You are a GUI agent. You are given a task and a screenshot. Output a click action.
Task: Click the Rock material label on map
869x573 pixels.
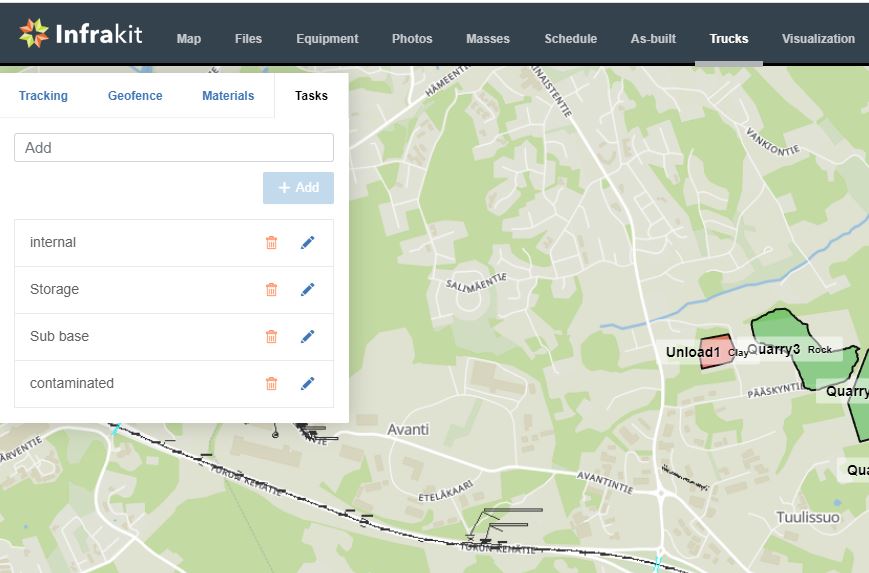click(x=820, y=350)
